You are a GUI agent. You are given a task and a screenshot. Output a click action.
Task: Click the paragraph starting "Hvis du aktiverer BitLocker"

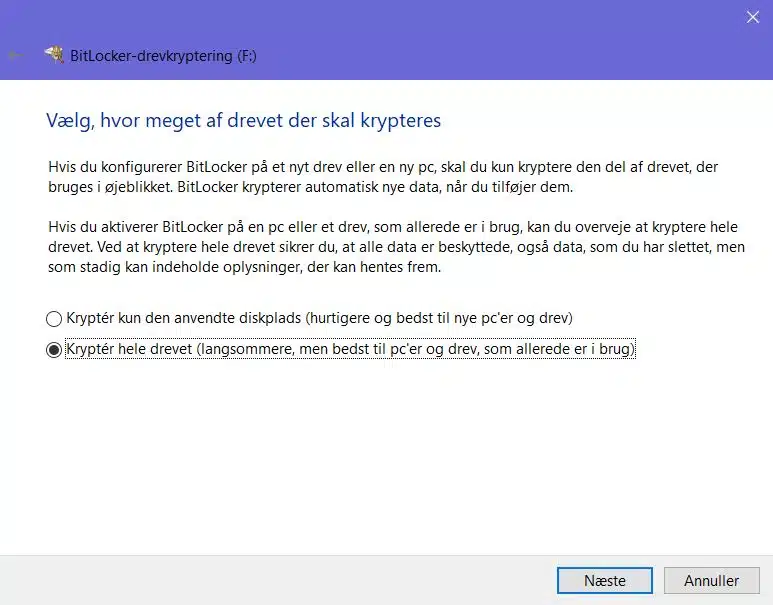pyautogui.click(x=300, y=228)
